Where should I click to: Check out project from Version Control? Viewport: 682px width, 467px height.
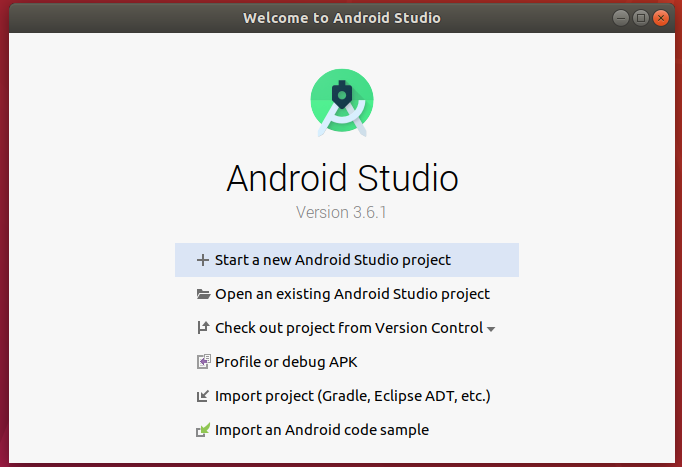pyautogui.click(x=349, y=328)
